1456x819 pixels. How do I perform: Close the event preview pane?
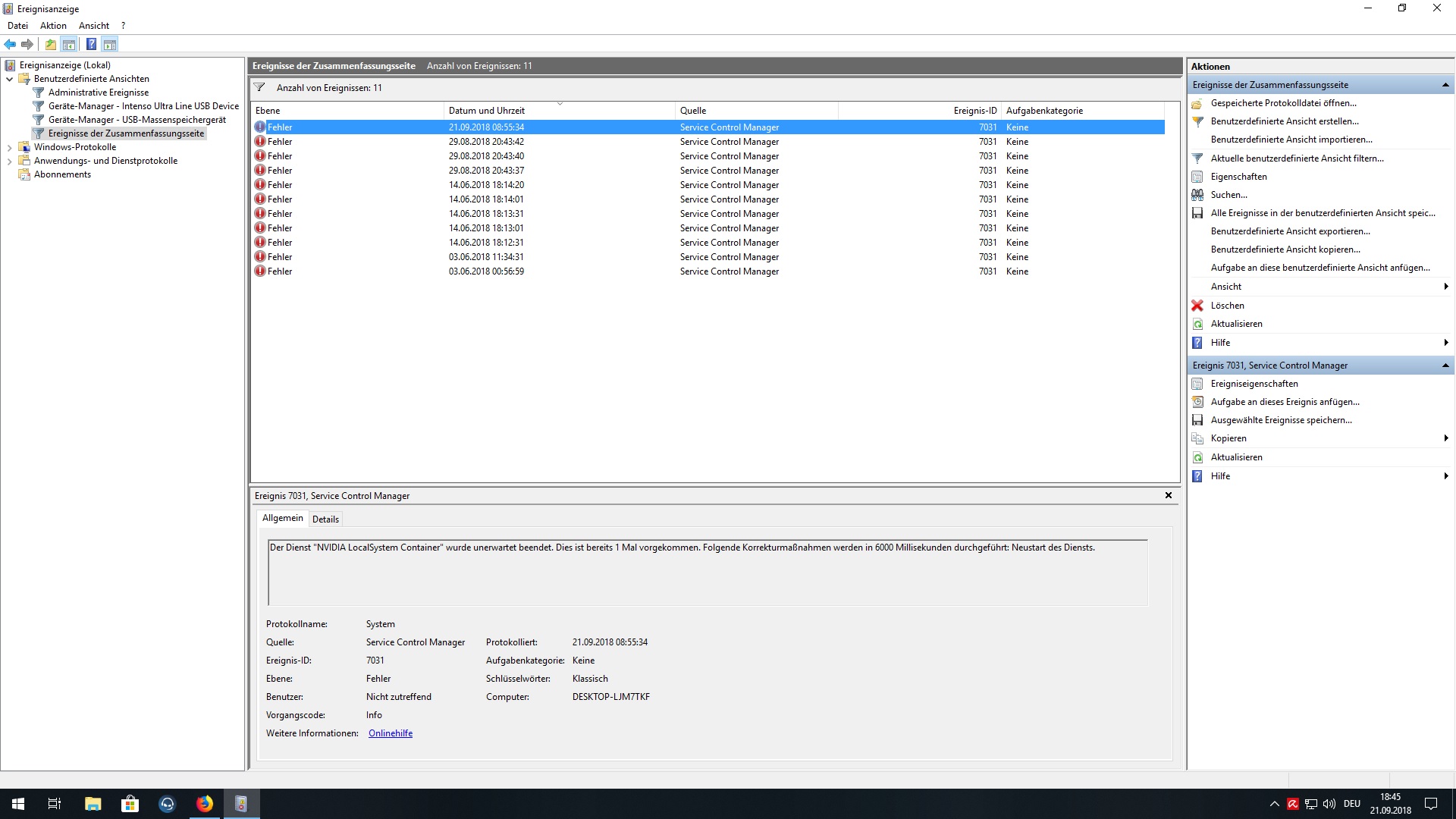tap(1168, 495)
